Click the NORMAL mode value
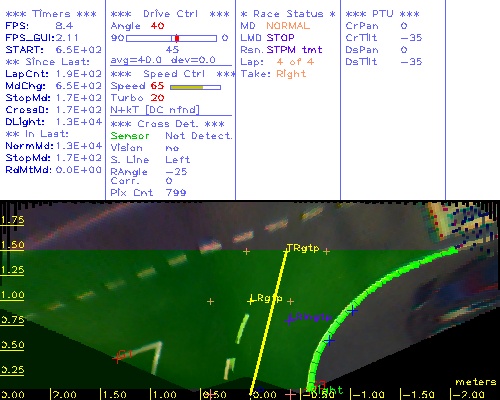Image resolution: width=500 pixels, height=400 pixels. click(288, 26)
